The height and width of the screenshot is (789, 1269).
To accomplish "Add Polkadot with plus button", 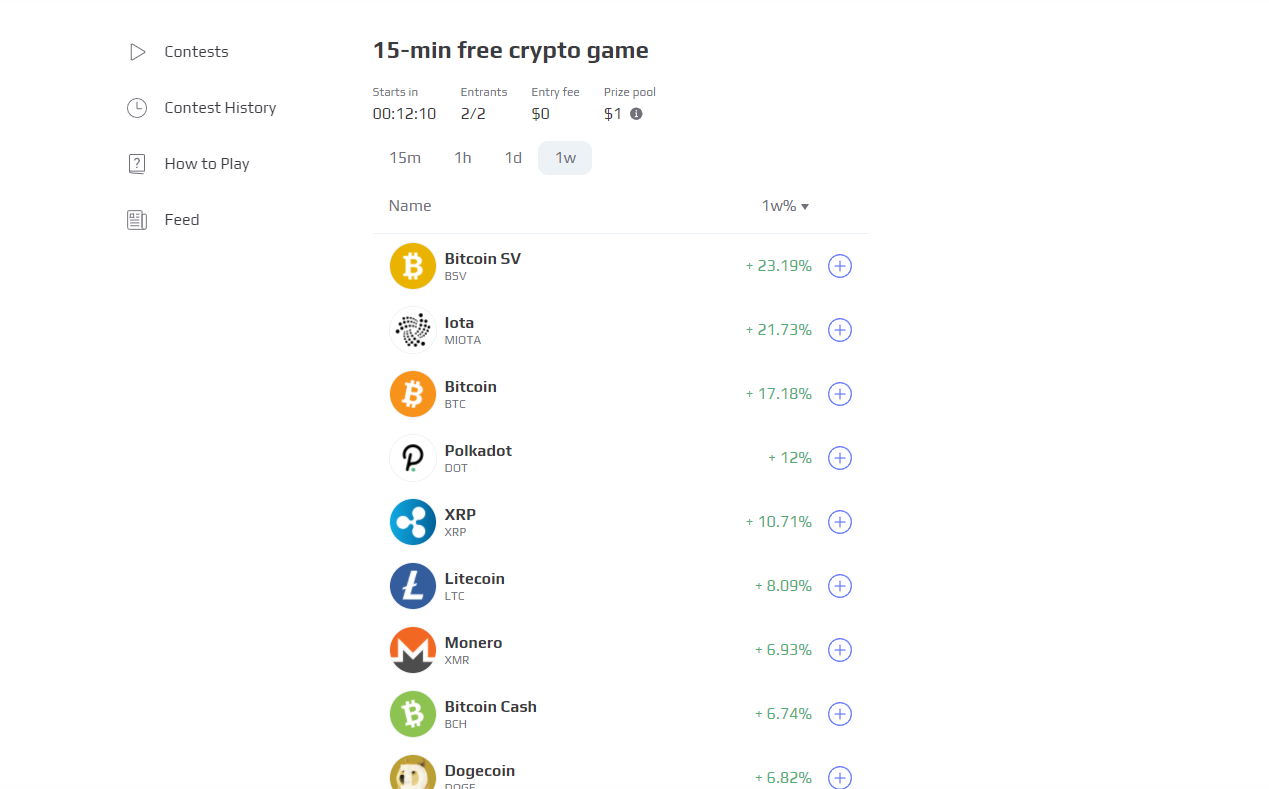I will click(840, 458).
